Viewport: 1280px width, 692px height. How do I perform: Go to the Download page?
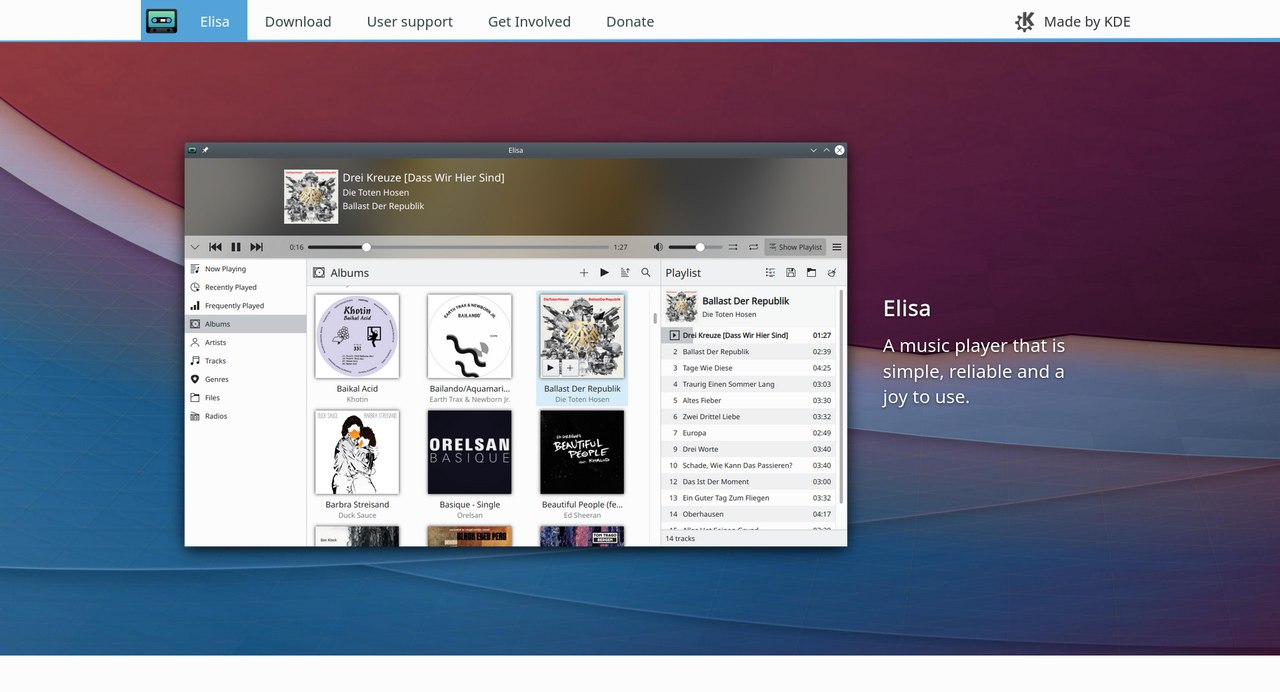298,21
